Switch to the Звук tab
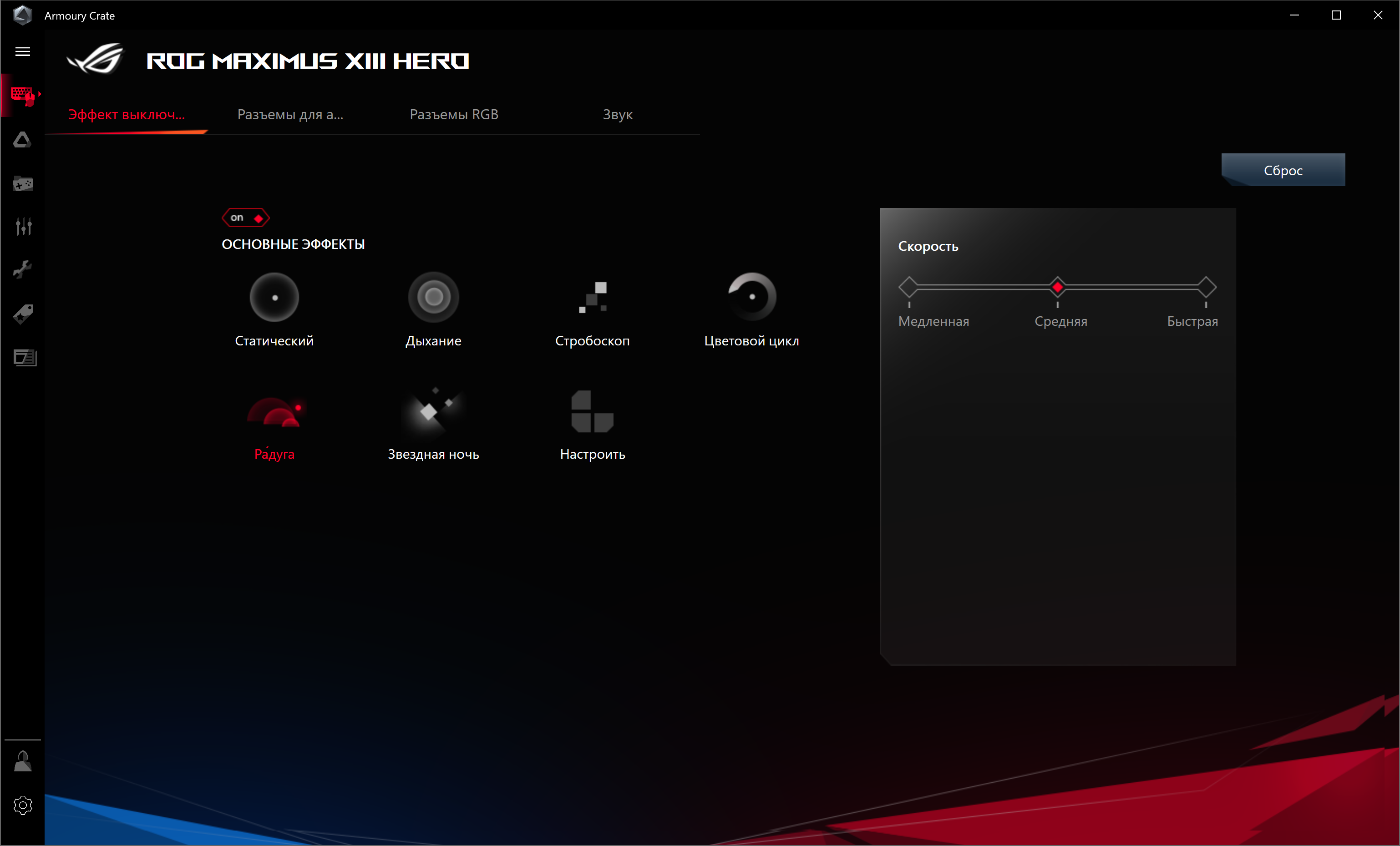 pos(617,114)
